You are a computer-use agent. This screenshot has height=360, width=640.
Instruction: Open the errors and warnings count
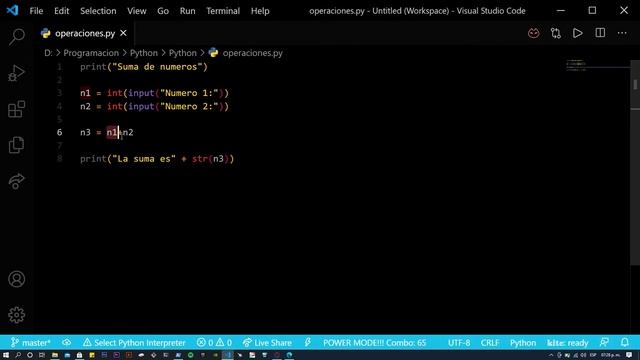pyautogui.click(x=214, y=342)
